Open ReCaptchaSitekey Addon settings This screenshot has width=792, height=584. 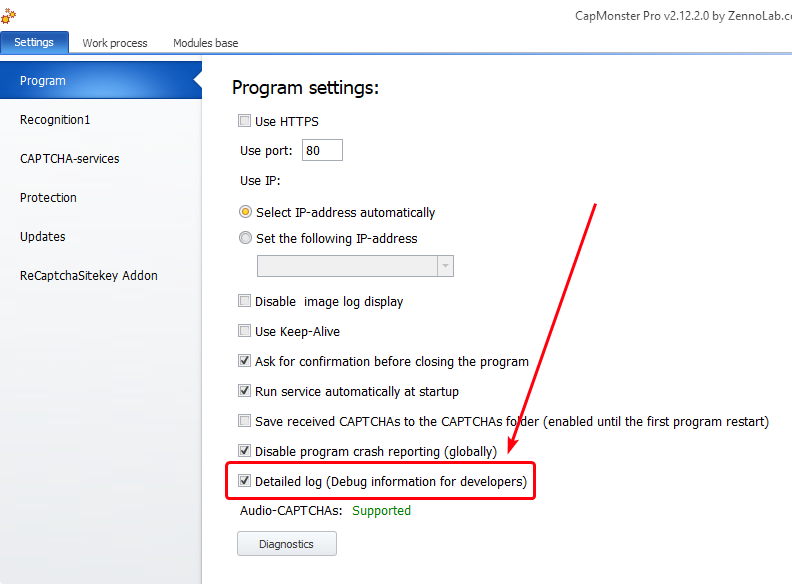tap(89, 276)
